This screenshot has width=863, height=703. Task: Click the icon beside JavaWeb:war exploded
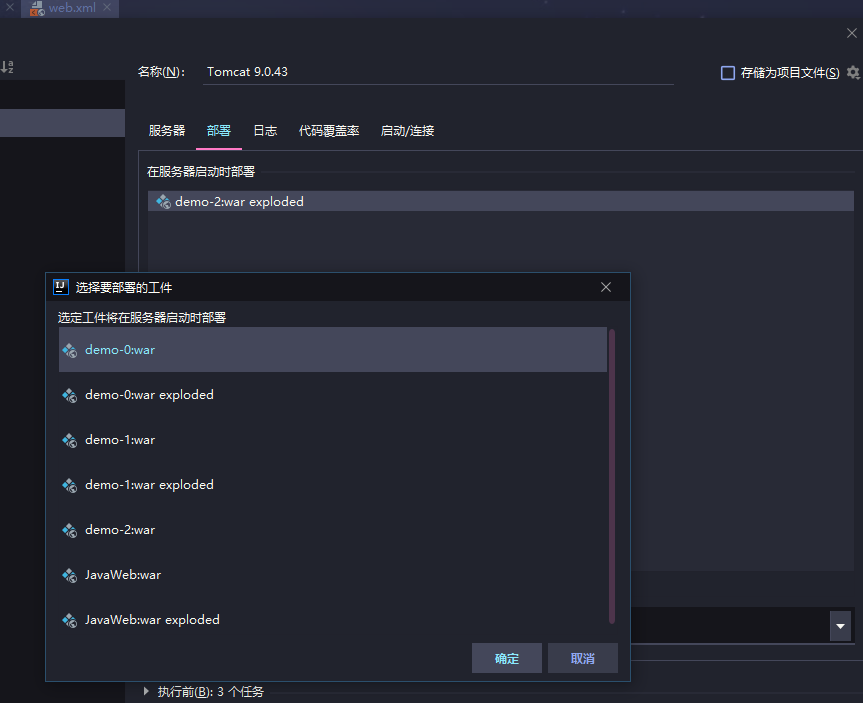pos(69,621)
